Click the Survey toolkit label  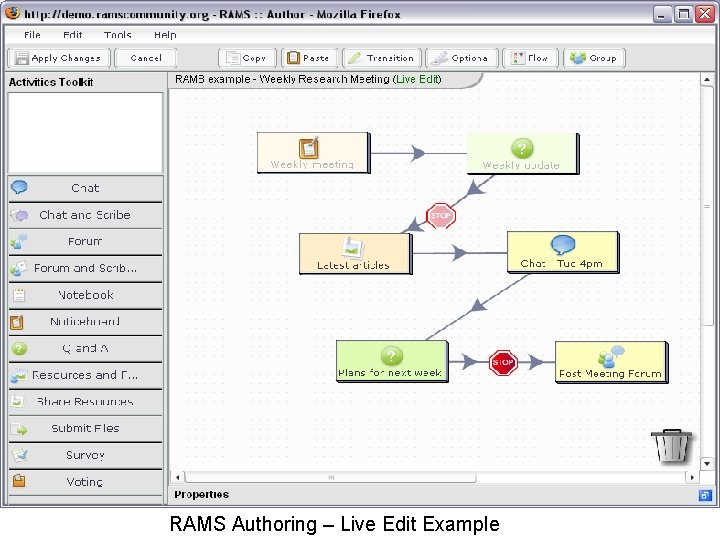tap(85, 455)
